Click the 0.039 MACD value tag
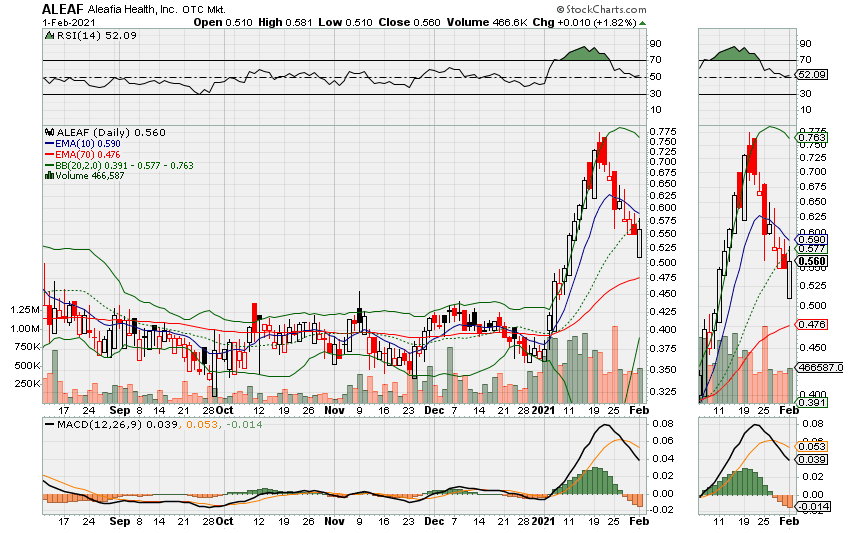Screen dimensions: 852x533 click(811, 460)
